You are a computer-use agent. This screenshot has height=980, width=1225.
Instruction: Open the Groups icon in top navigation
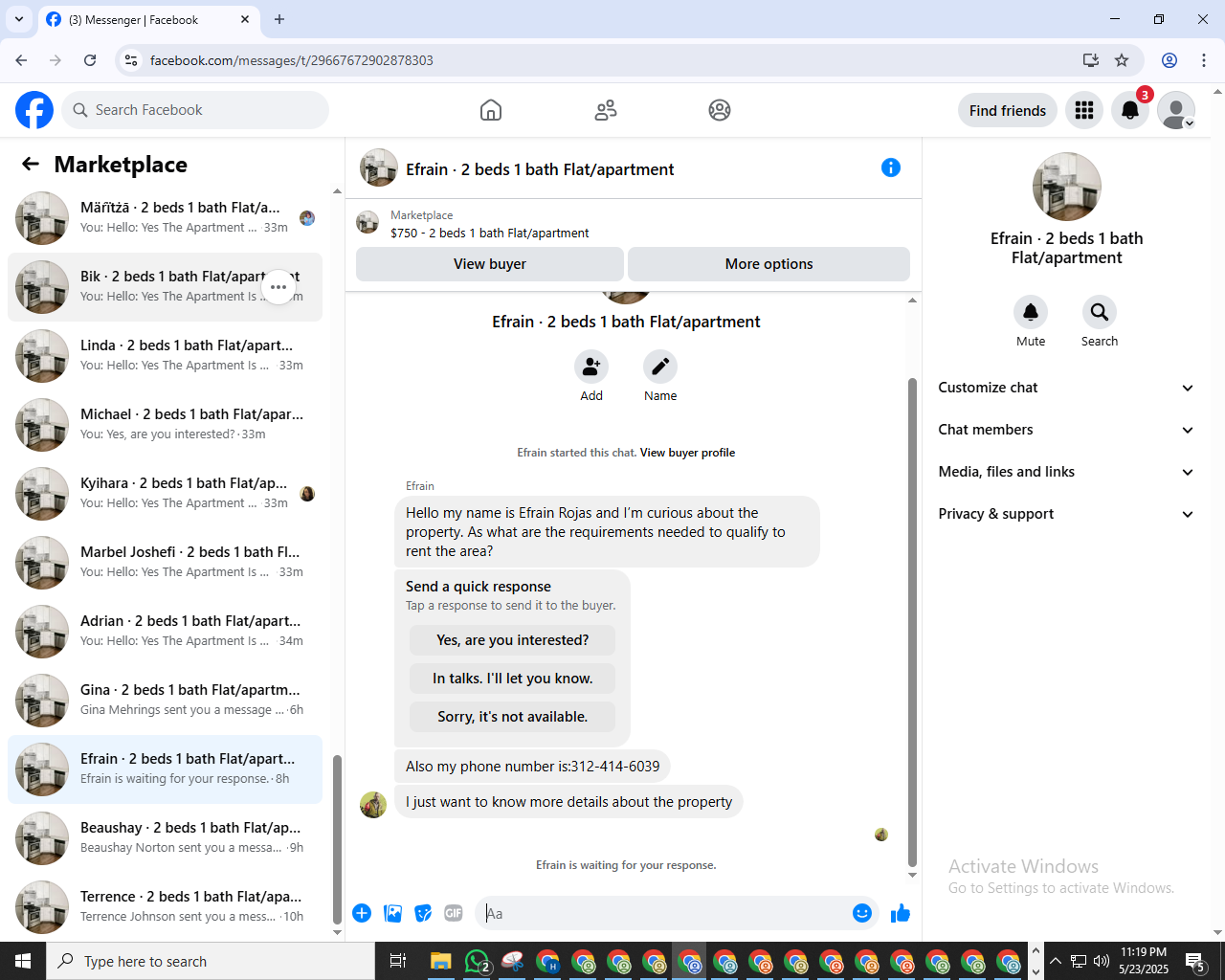pyautogui.click(x=720, y=110)
